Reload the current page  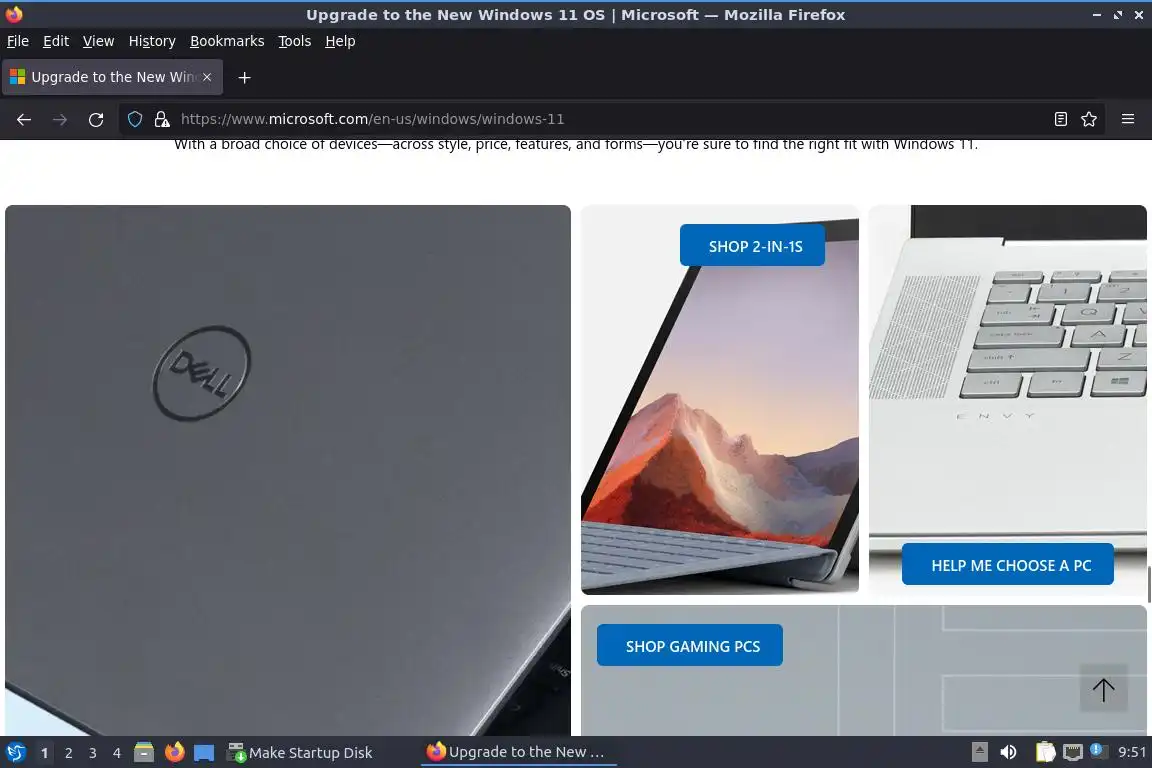pyautogui.click(x=96, y=119)
